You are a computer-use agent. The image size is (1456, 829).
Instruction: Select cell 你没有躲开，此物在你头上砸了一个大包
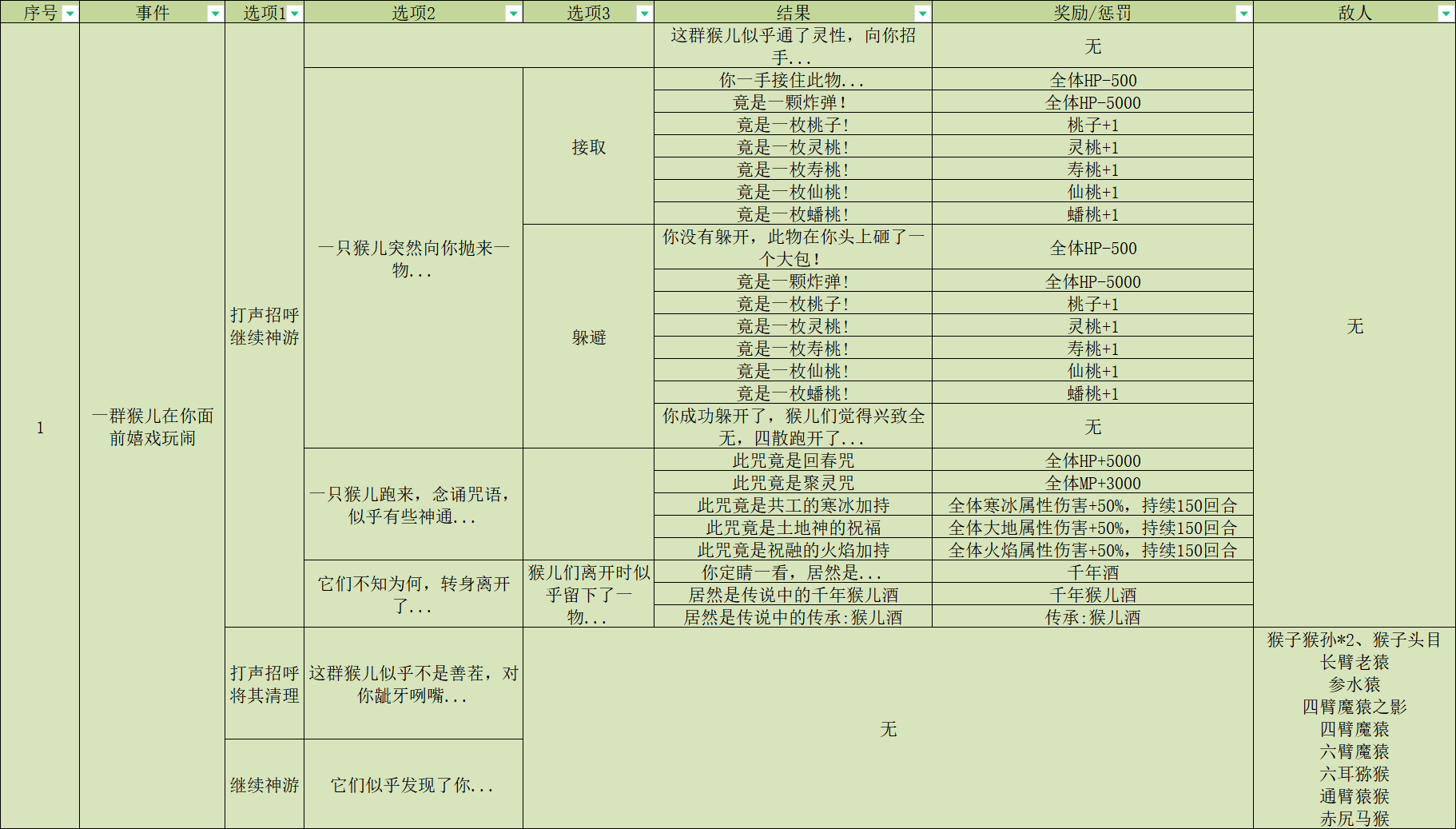[794, 247]
